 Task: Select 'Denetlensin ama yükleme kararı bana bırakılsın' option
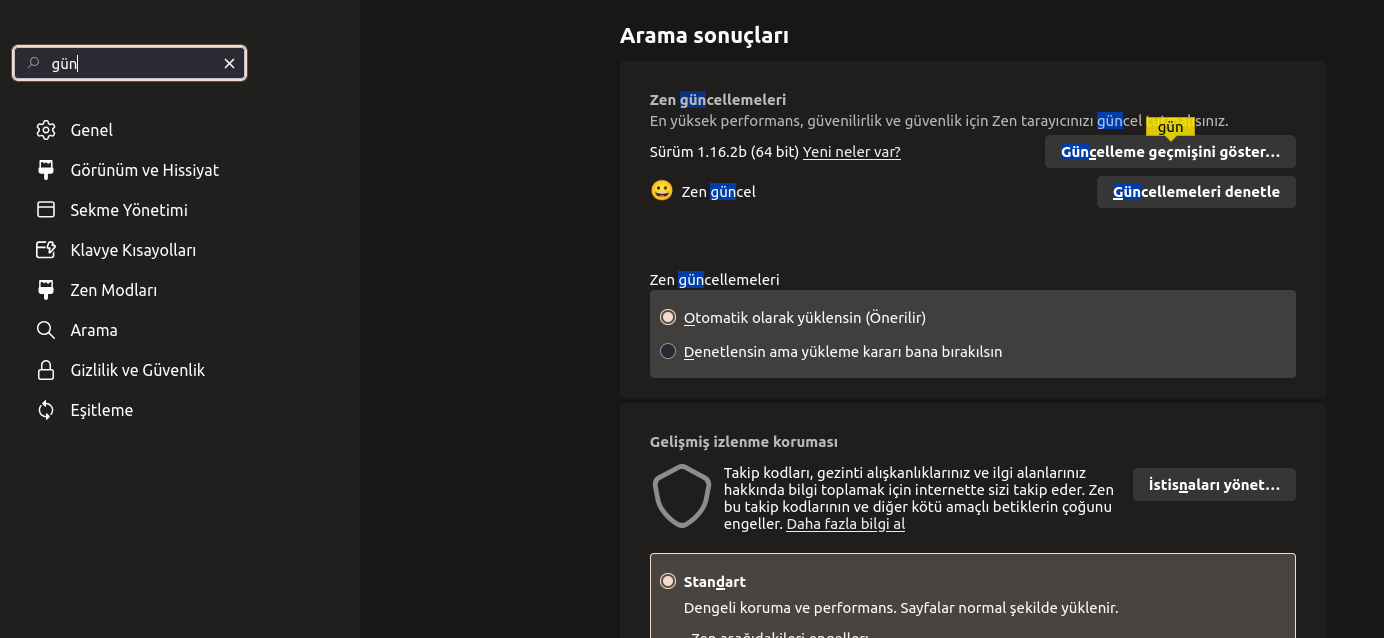tap(668, 352)
